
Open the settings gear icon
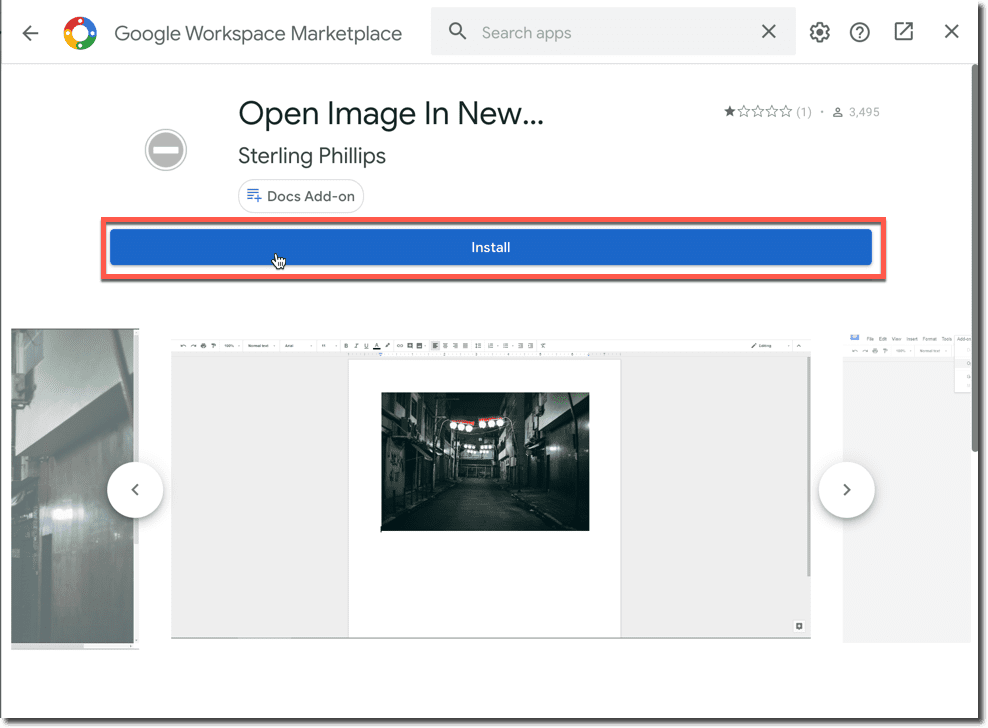(x=819, y=32)
